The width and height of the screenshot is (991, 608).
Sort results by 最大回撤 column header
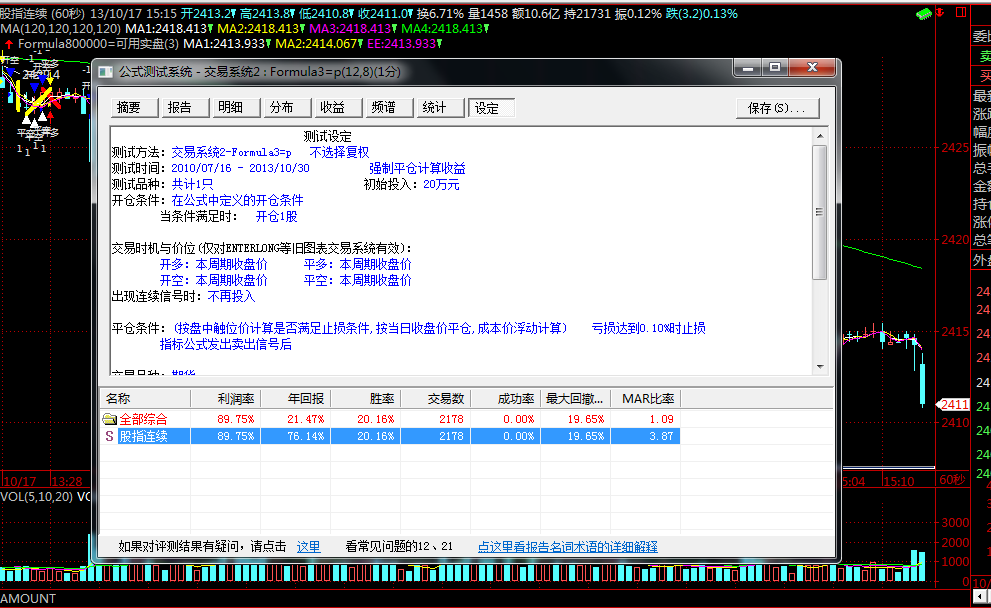pyautogui.click(x=573, y=398)
